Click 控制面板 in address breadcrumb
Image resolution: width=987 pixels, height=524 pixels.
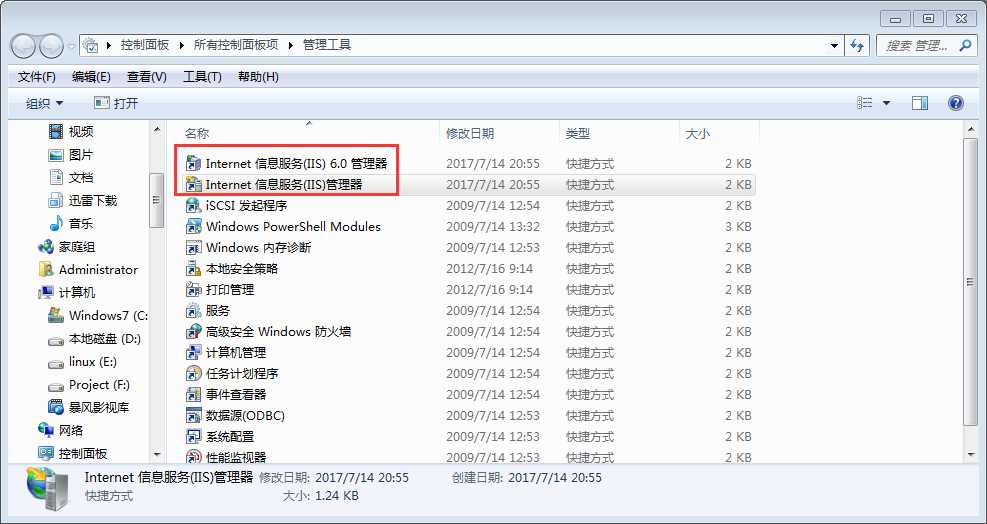(145, 45)
